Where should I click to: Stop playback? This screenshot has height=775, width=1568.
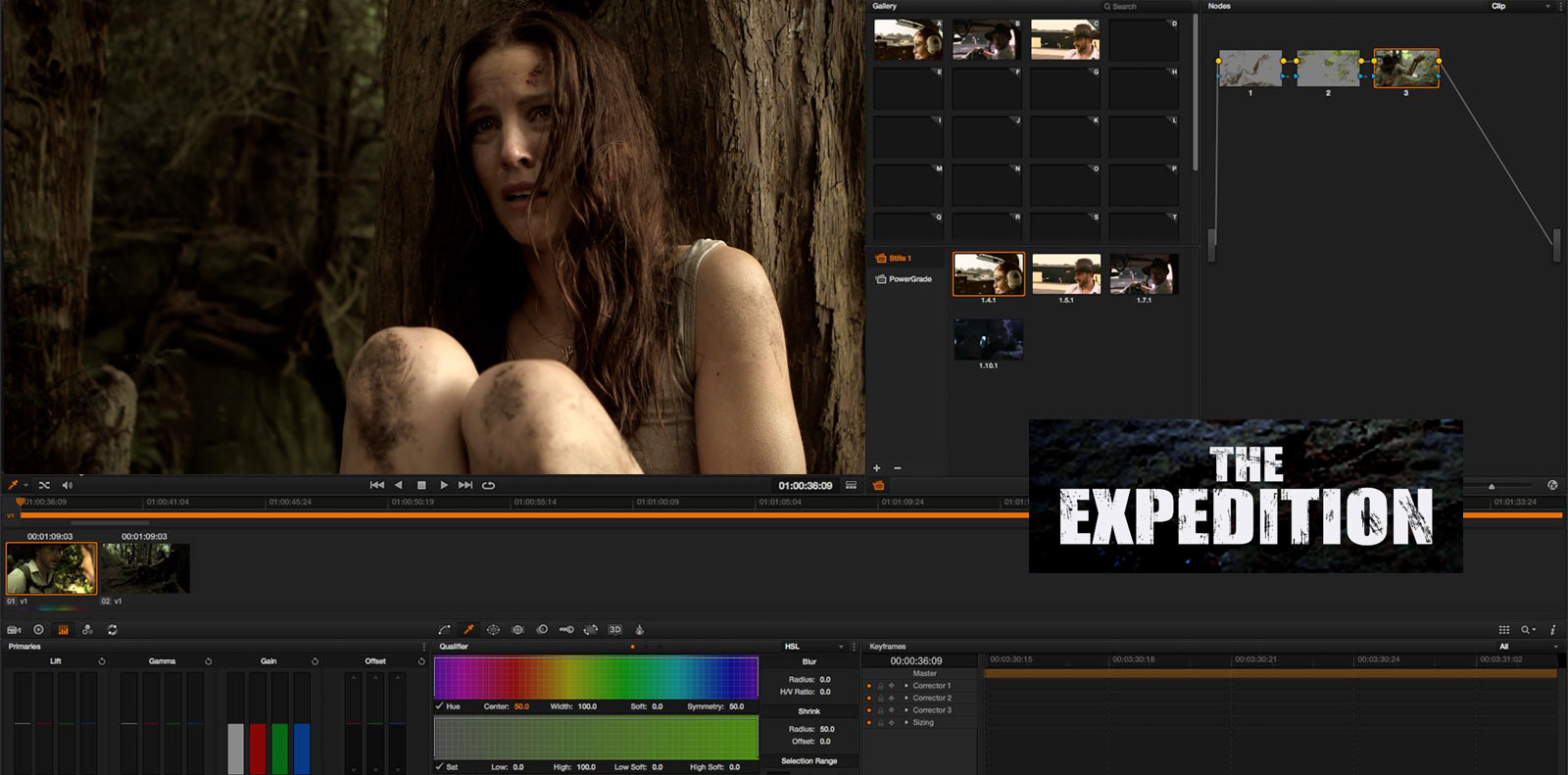[x=421, y=485]
